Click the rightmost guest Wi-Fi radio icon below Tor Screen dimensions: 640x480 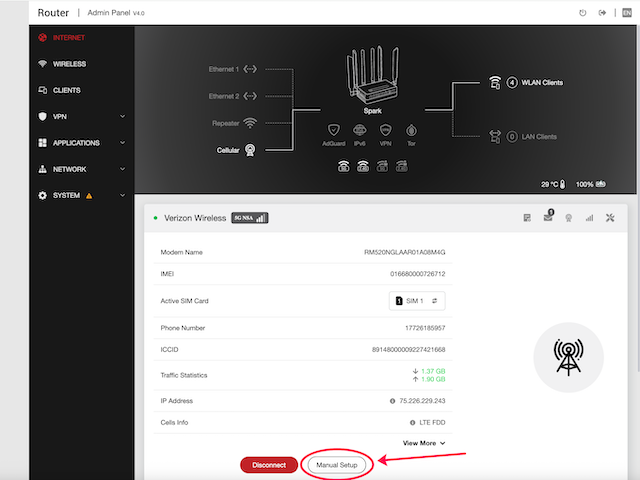(x=402, y=166)
